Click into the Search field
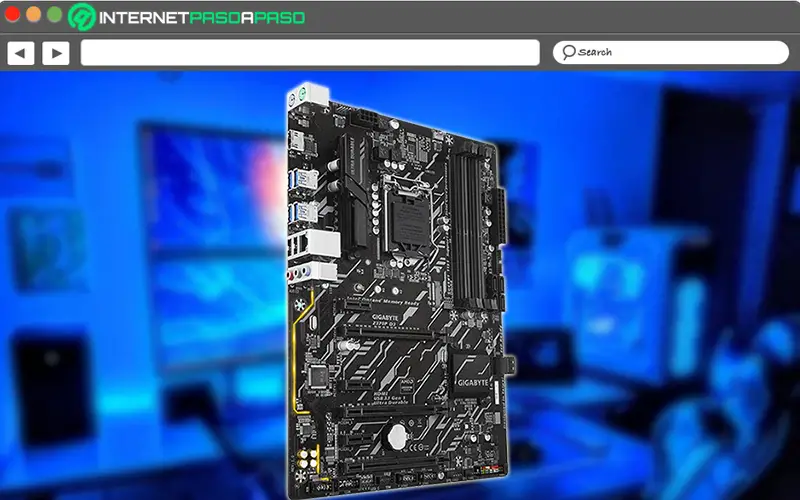This screenshot has width=800, height=500. point(670,53)
